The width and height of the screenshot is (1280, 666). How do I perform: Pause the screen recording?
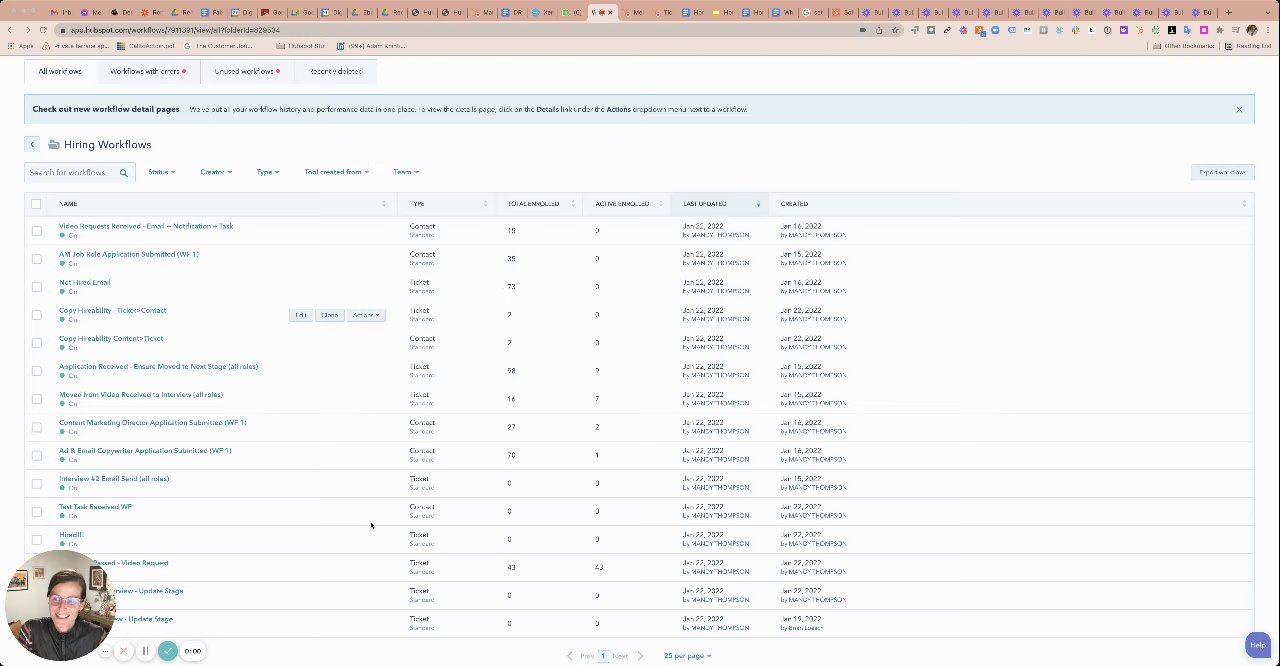coord(145,651)
